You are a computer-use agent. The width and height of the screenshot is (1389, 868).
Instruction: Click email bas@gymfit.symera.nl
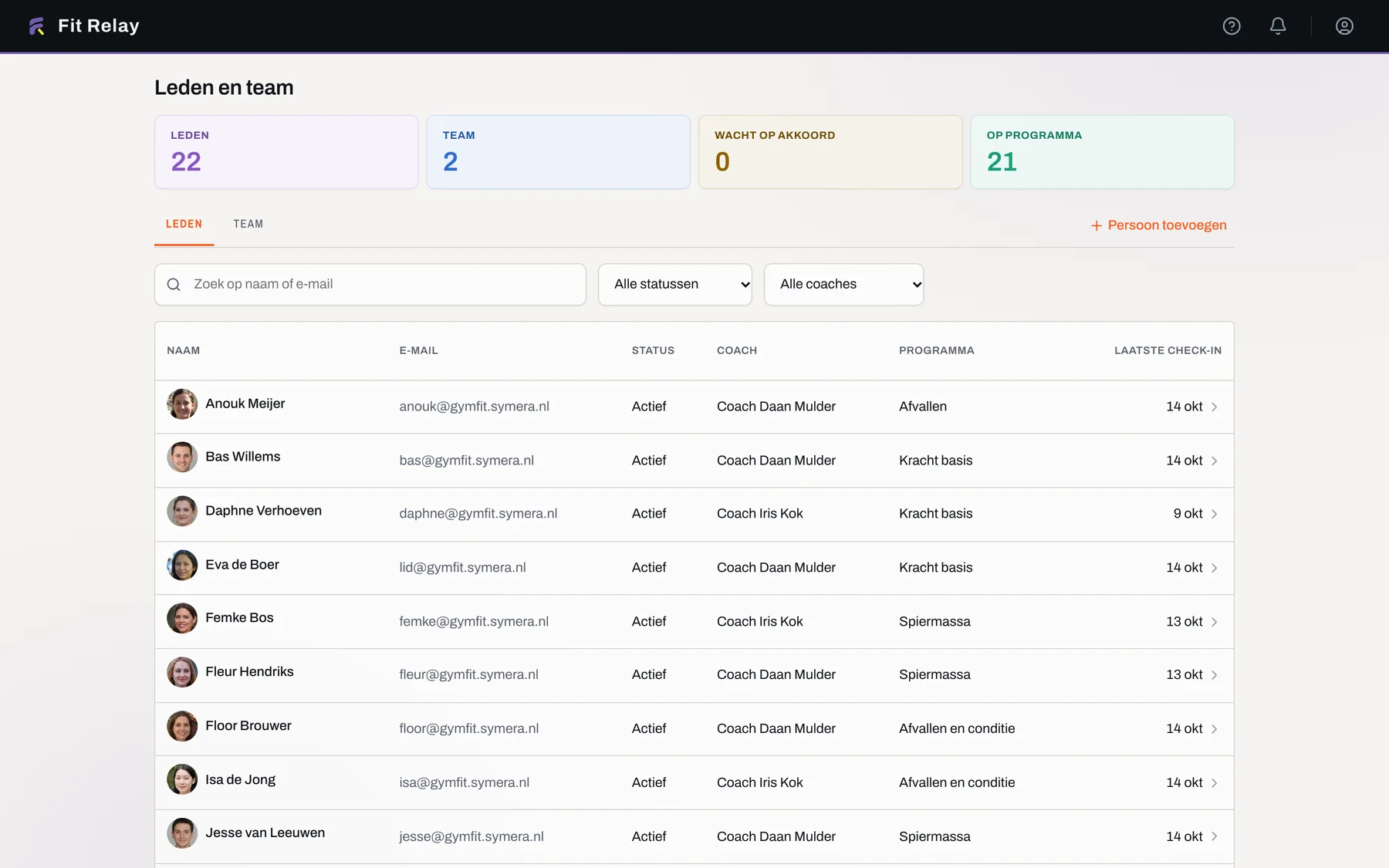pyautogui.click(x=467, y=461)
